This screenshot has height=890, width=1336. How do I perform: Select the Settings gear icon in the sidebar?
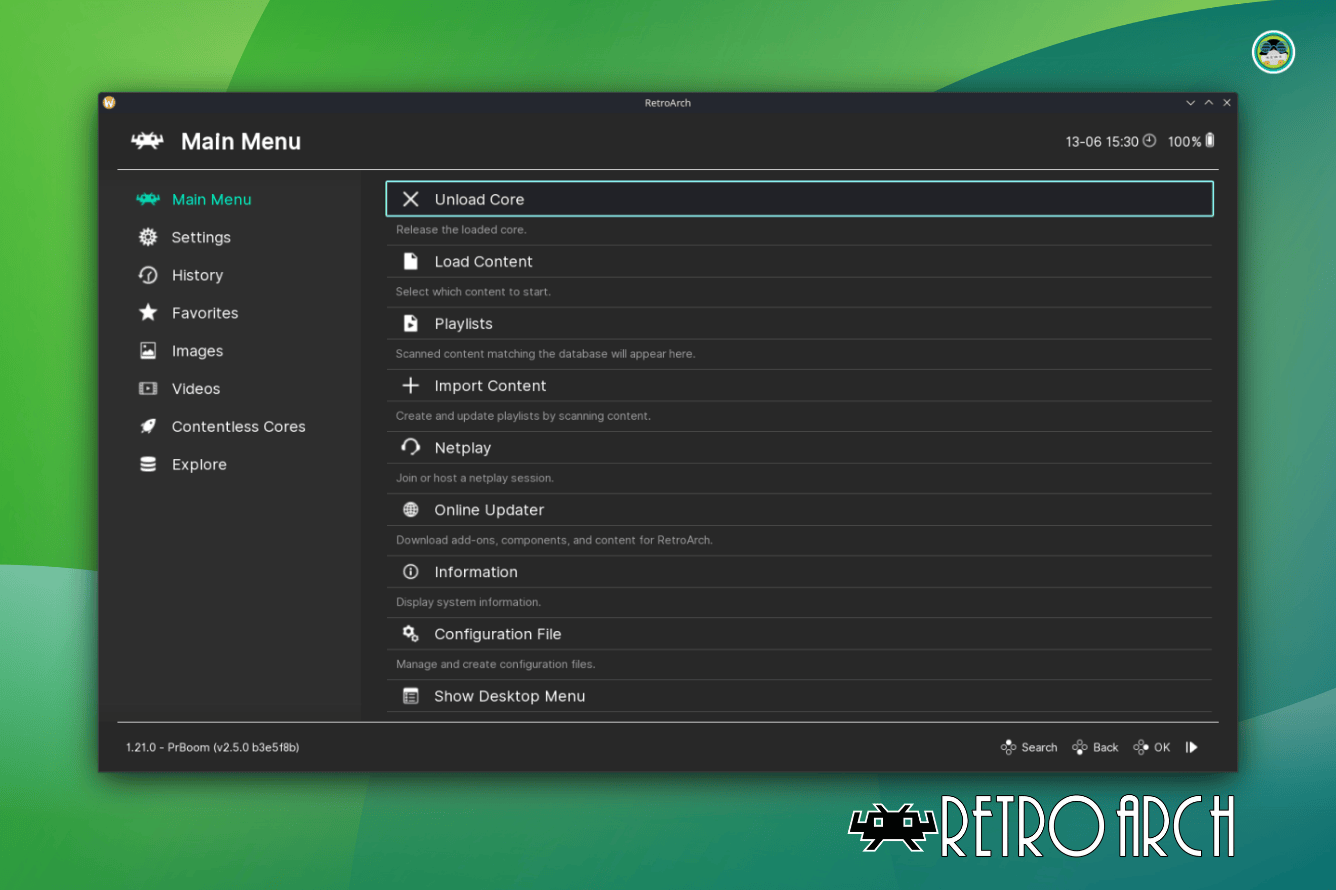point(147,237)
